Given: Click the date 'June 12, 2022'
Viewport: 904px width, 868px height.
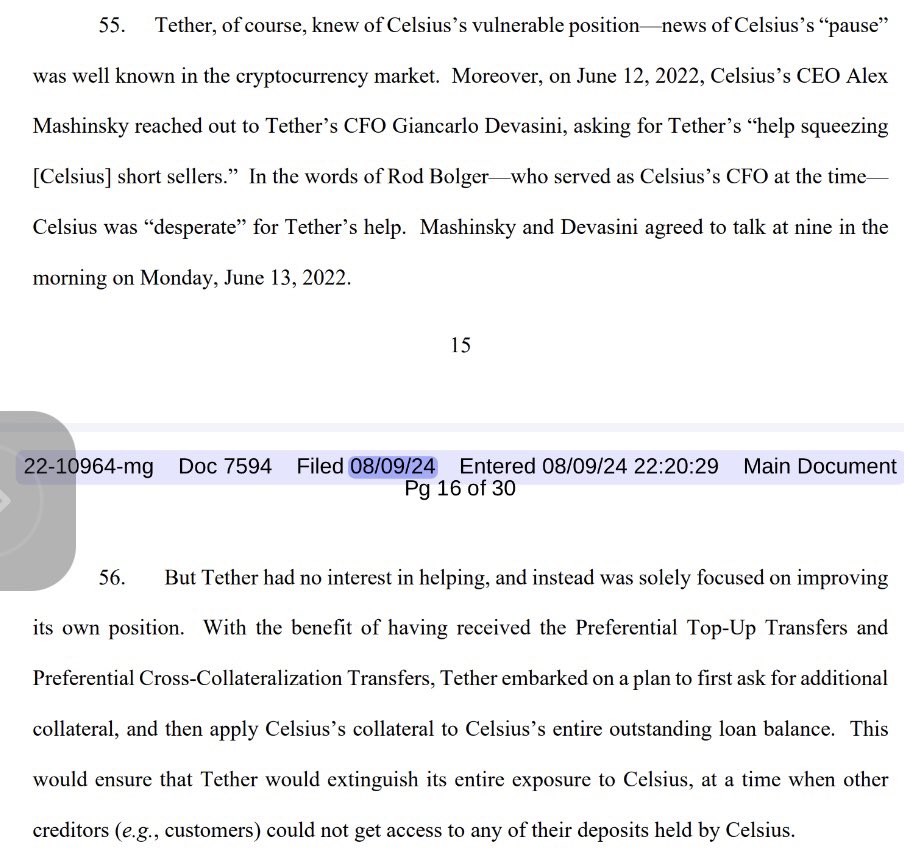Looking at the screenshot, I should coord(640,76).
